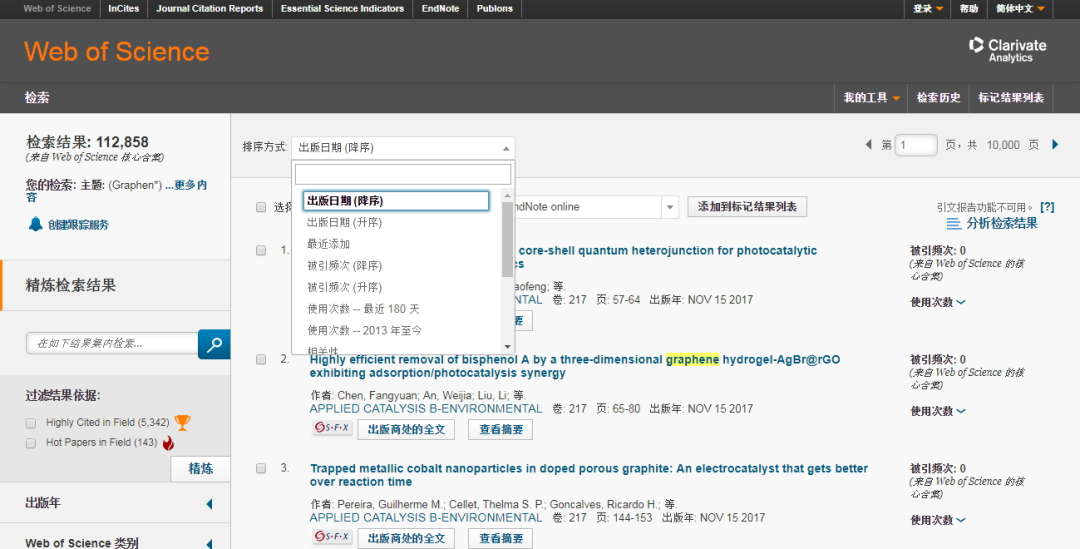Open the 简体中文 language dropdown
The width and height of the screenshot is (1080, 549).
(1020, 9)
